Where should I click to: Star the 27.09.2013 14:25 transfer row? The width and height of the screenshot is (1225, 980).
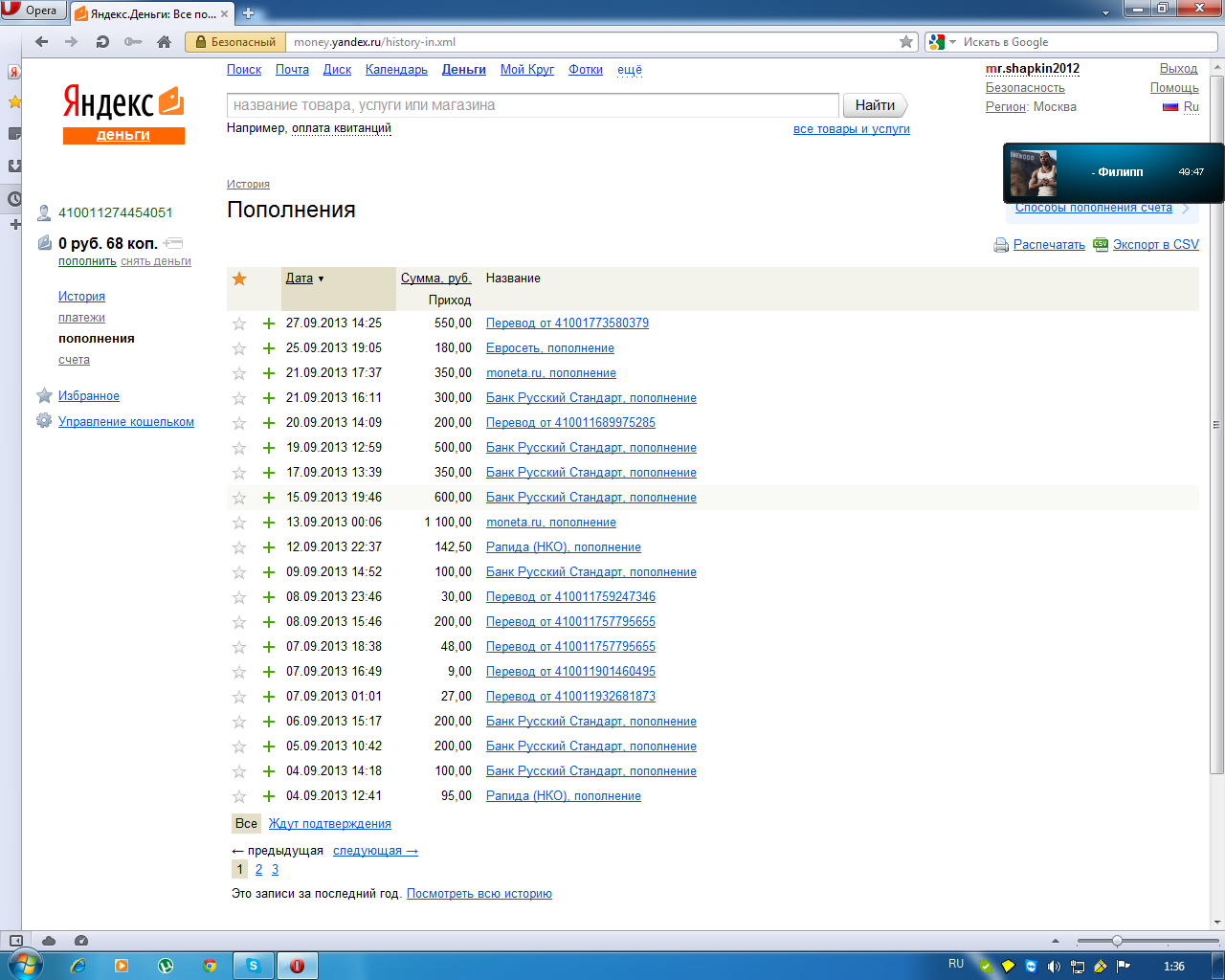[239, 323]
